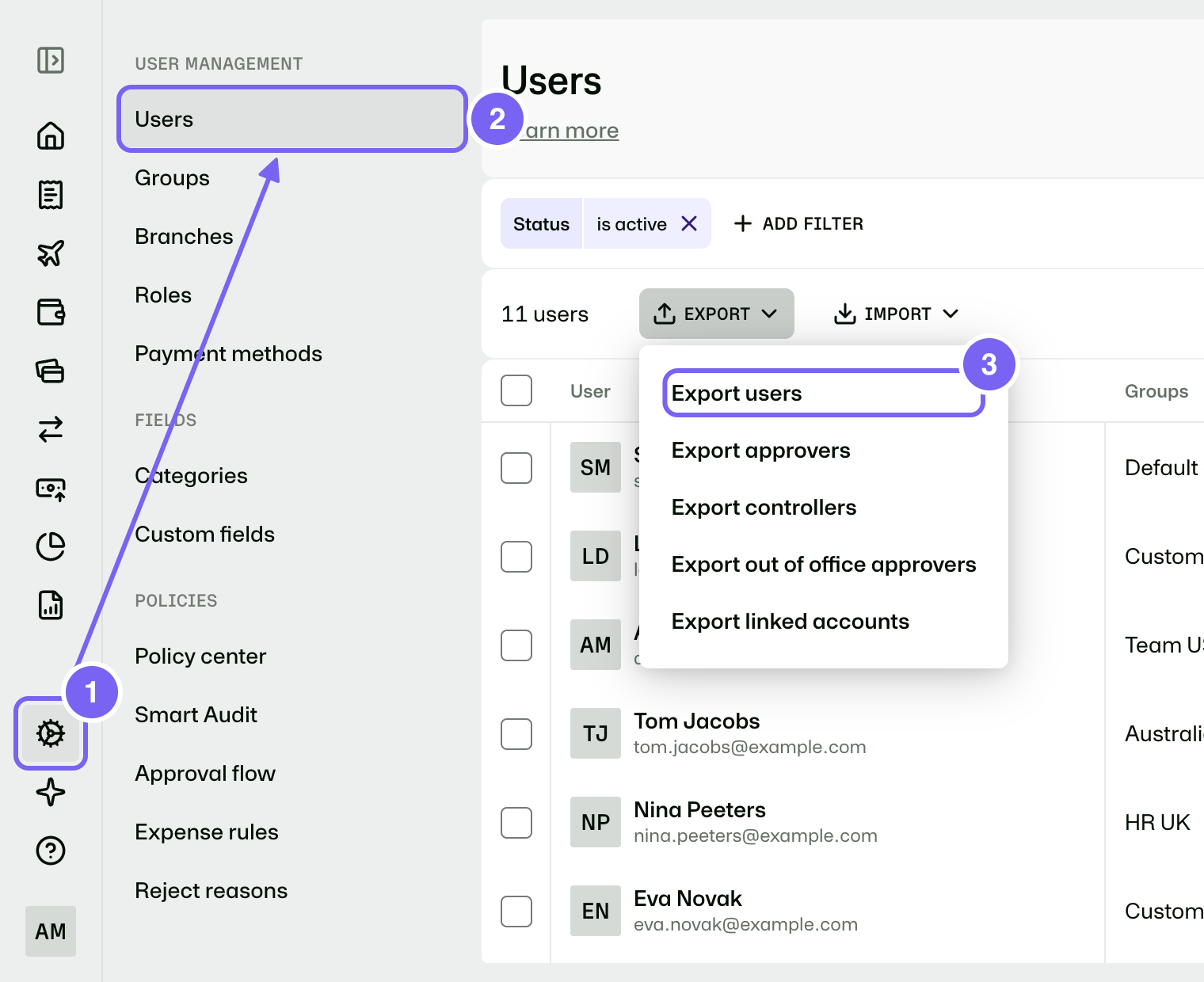Choose Export linked accounts option
1204x982 pixels.
tap(790, 622)
